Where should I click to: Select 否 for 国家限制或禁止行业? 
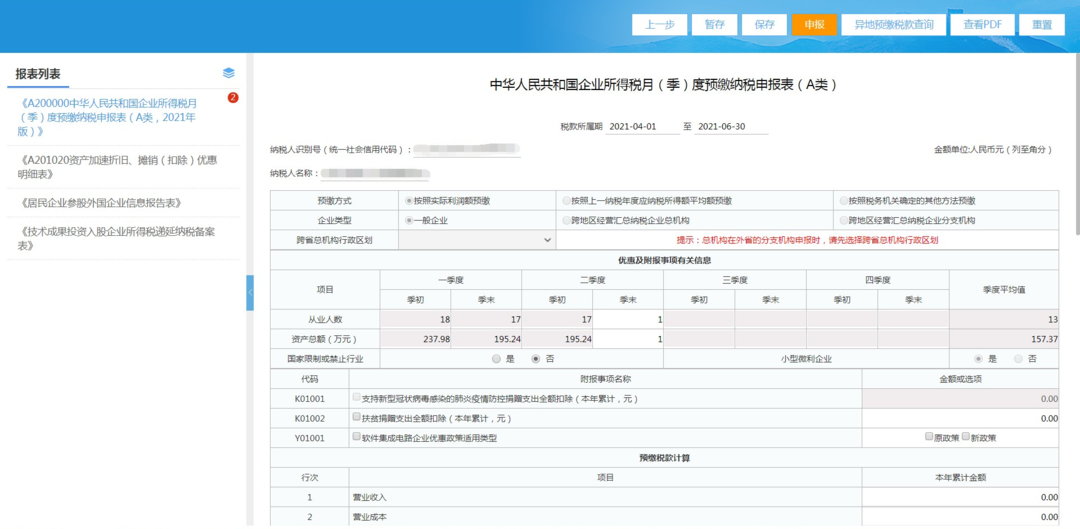pos(535,359)
